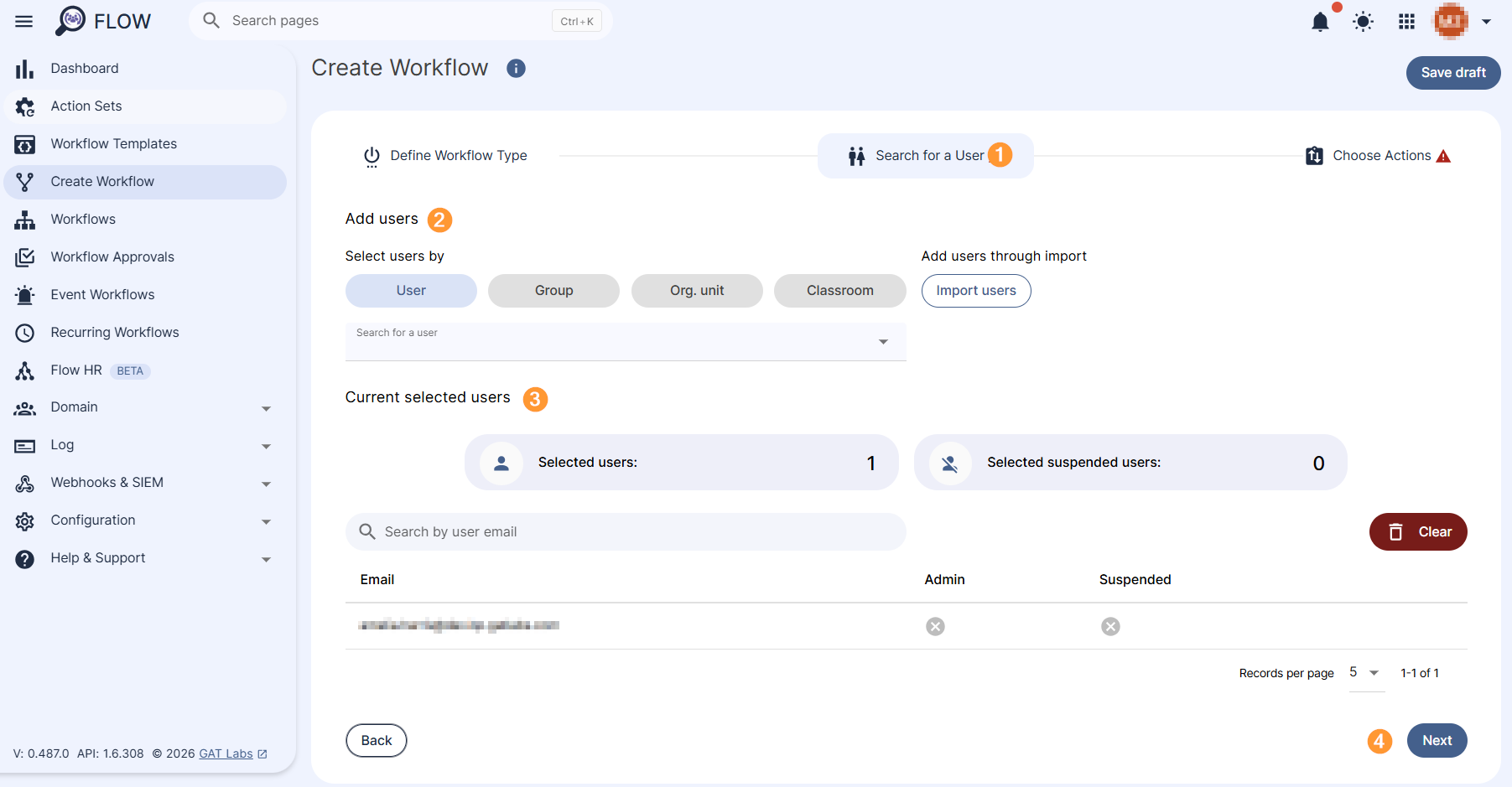Click the Flow HR icon
Screen dimensions: 1512x787
tap(25, 370)
